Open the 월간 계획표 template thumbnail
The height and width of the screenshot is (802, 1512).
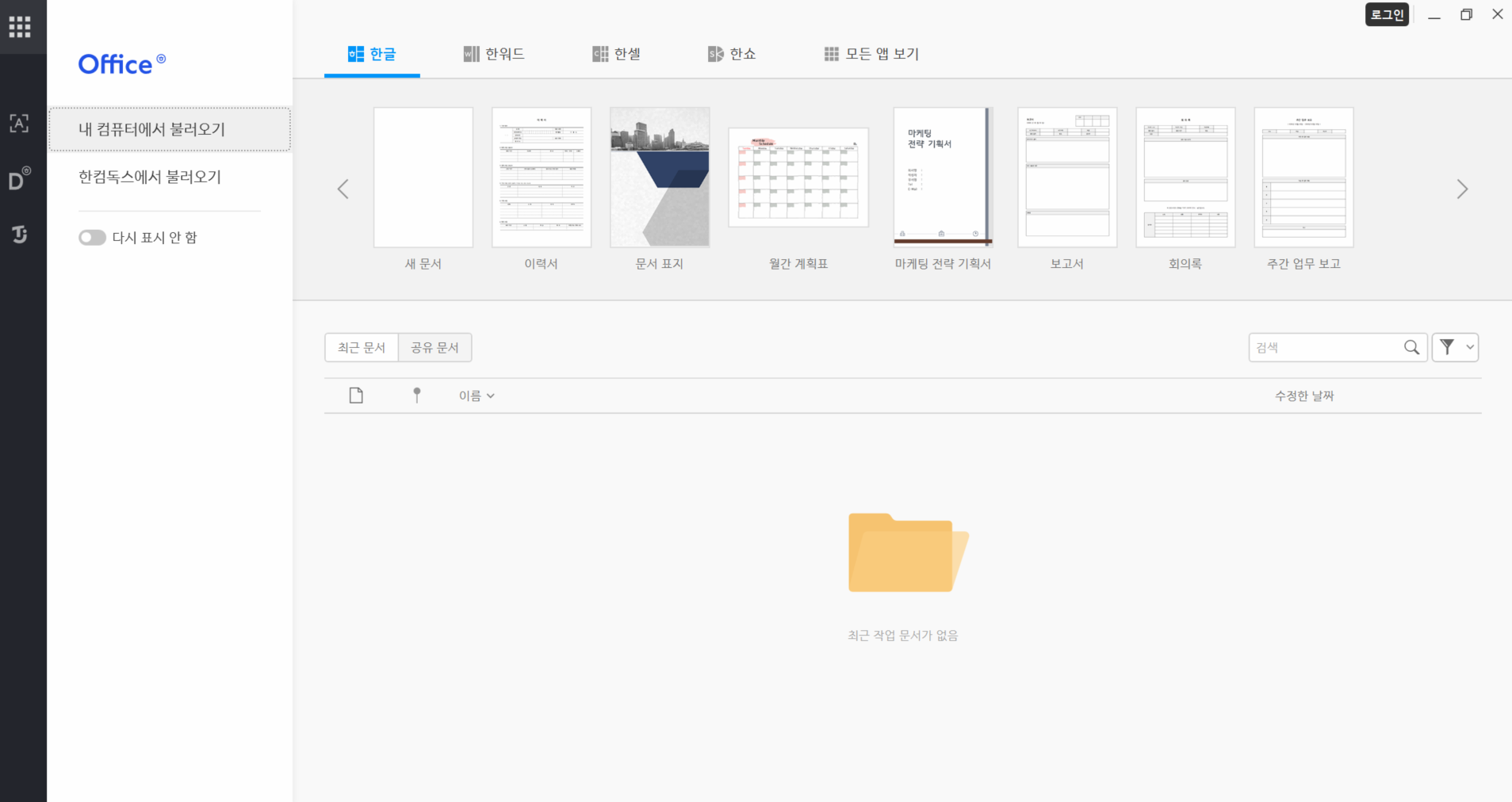pos(798,178)
